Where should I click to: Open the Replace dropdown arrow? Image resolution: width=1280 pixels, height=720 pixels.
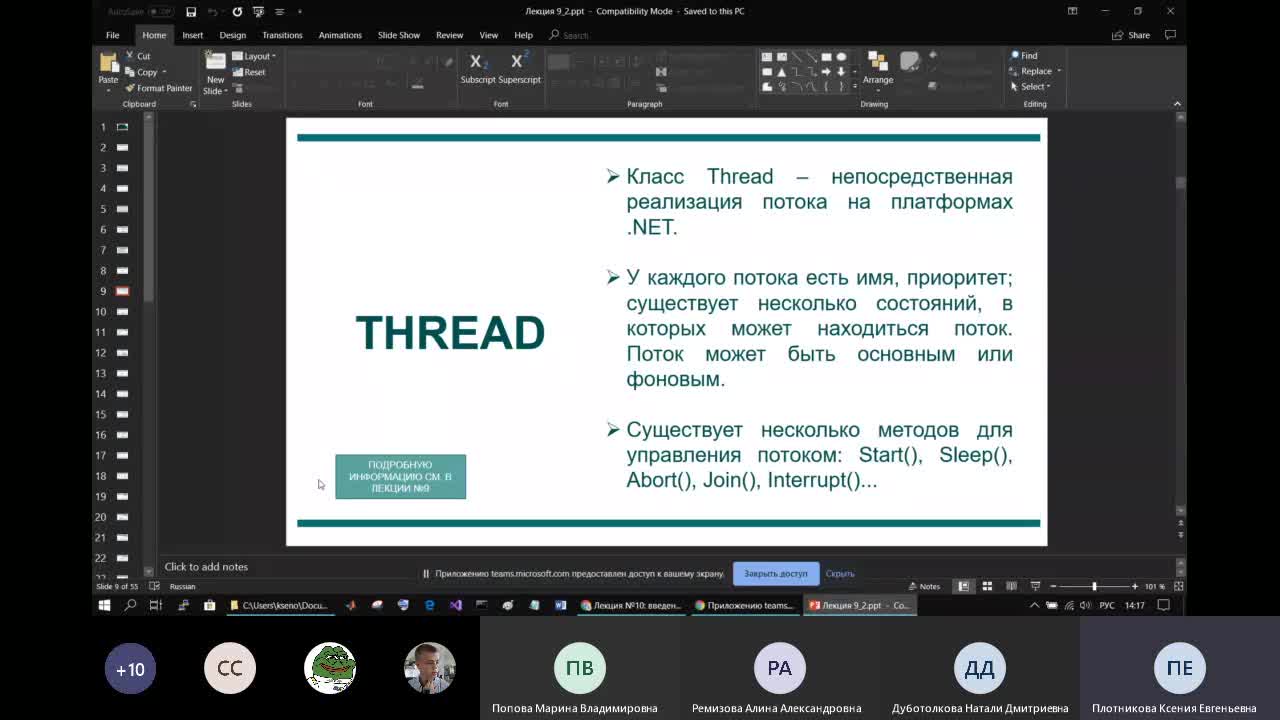(x=1059, y=71)
